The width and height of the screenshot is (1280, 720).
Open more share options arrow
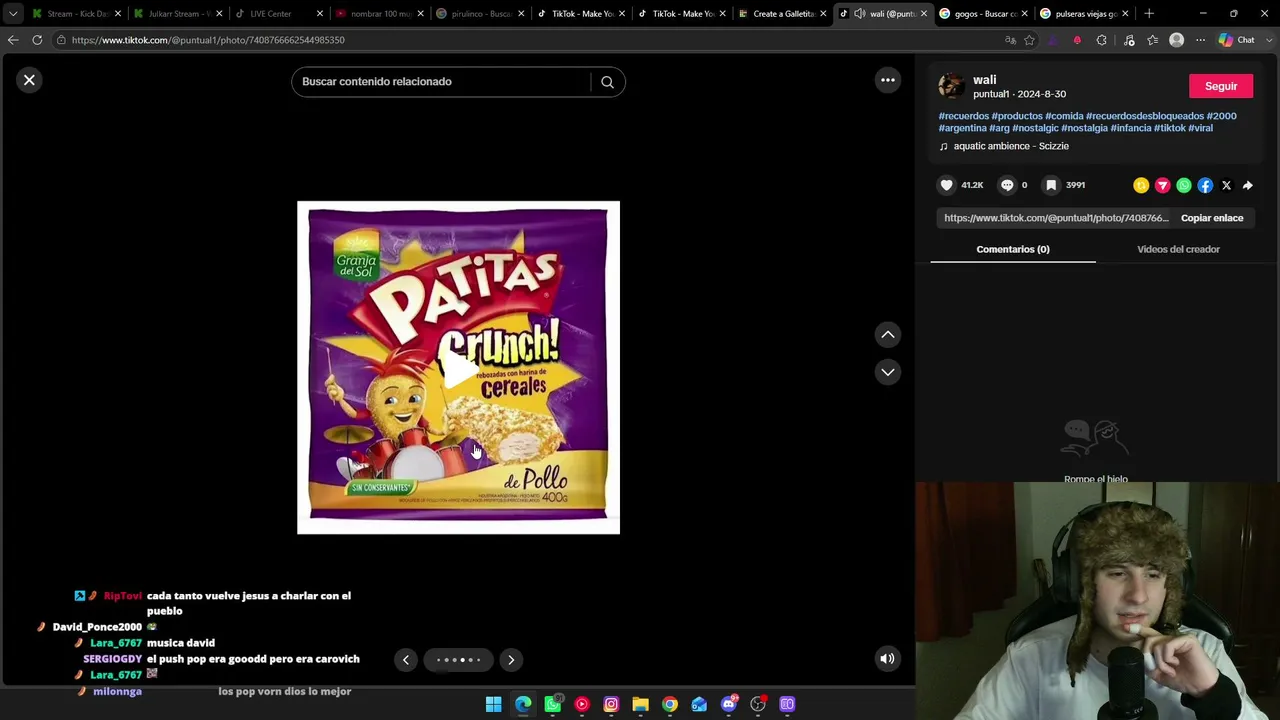click(x=1247, y=185)
